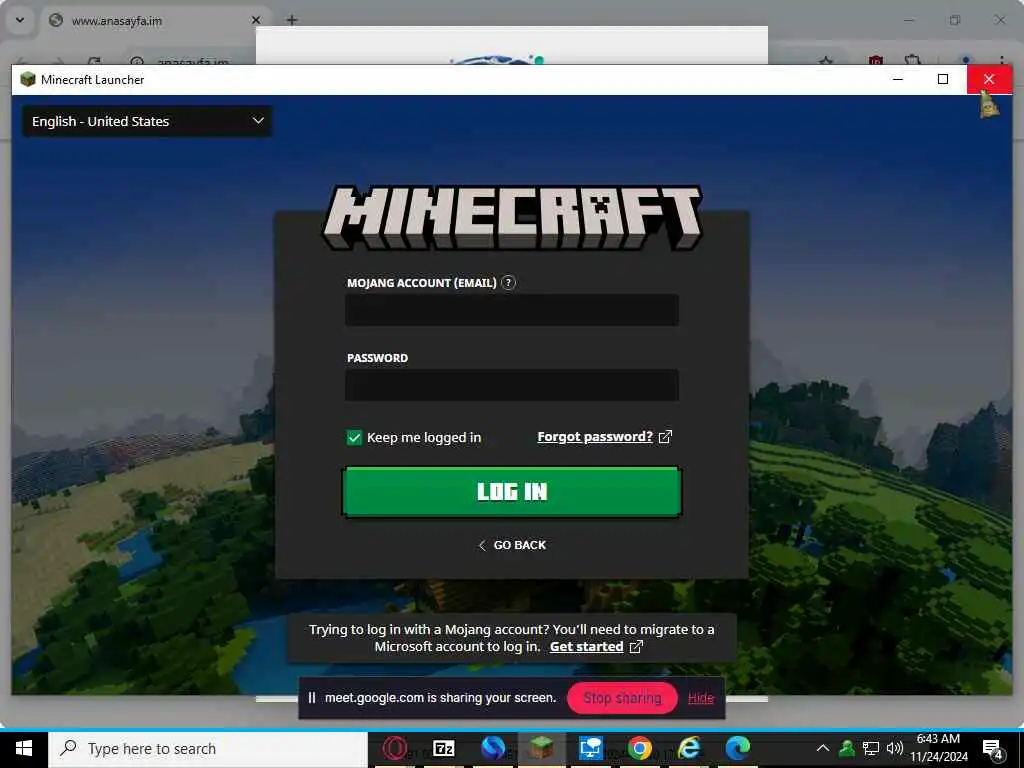Open the browser tab search dropdown arrow
1024x768 pixels.
point(20,20)
